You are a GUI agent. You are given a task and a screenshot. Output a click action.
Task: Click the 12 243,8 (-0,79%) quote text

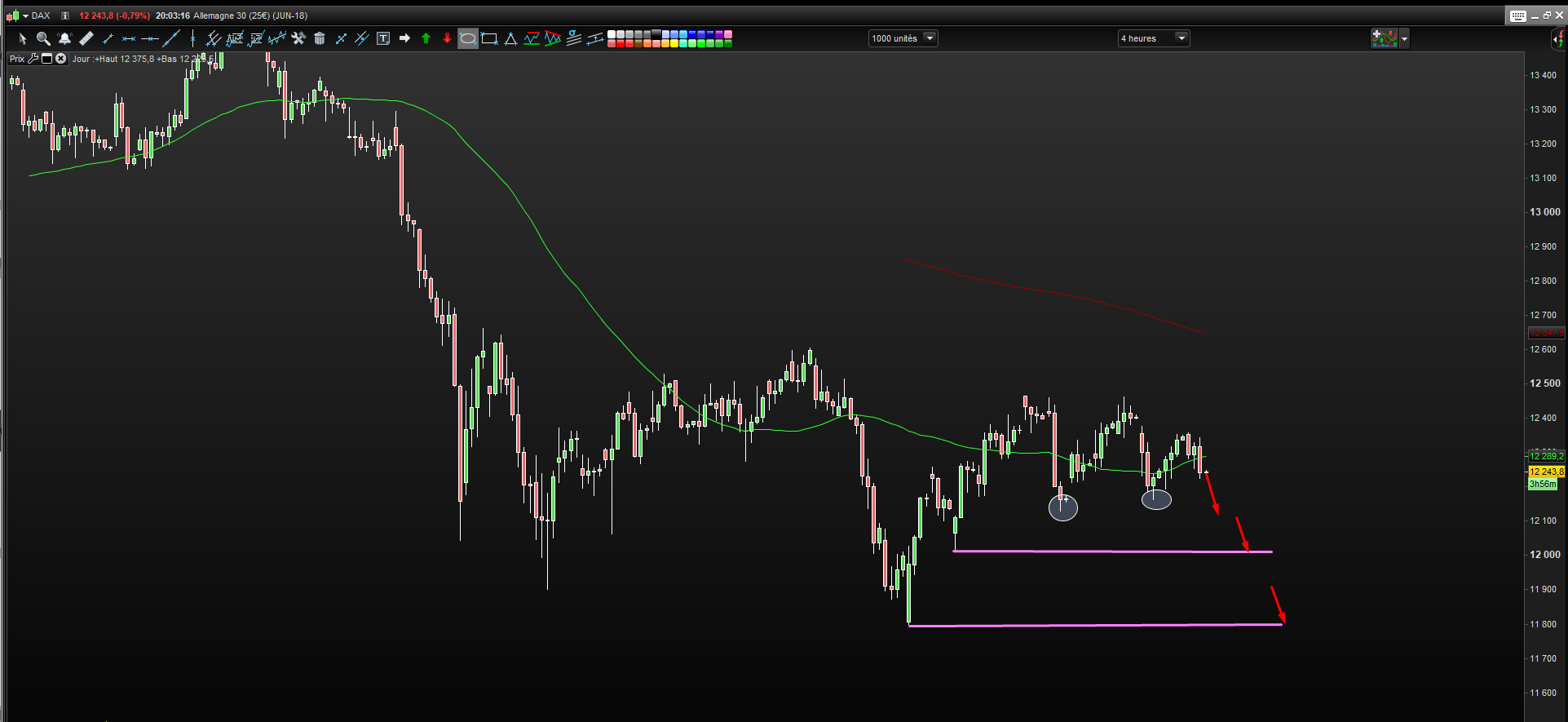tap(114, 16)
